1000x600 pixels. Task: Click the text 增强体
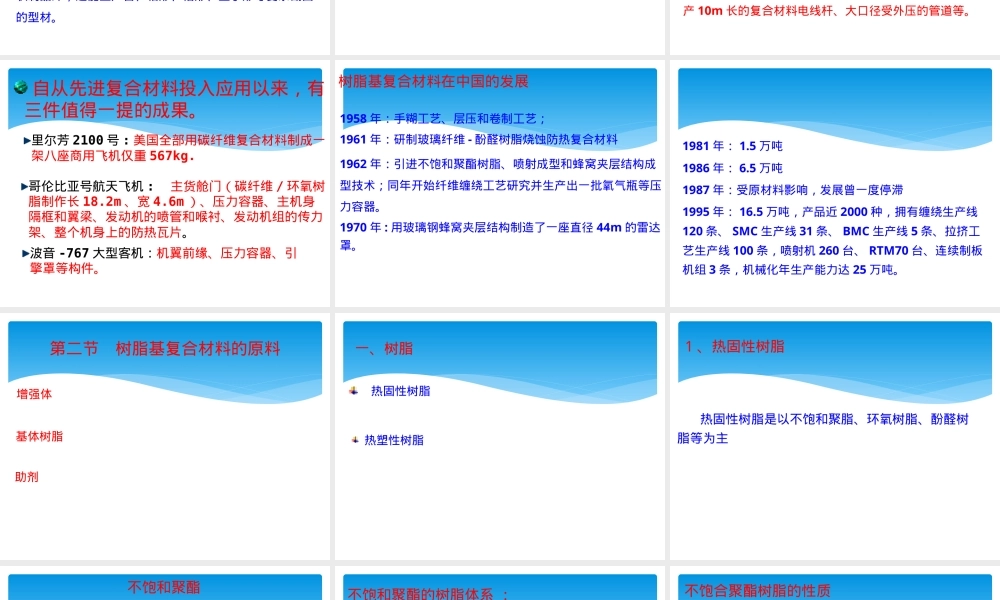34,395
